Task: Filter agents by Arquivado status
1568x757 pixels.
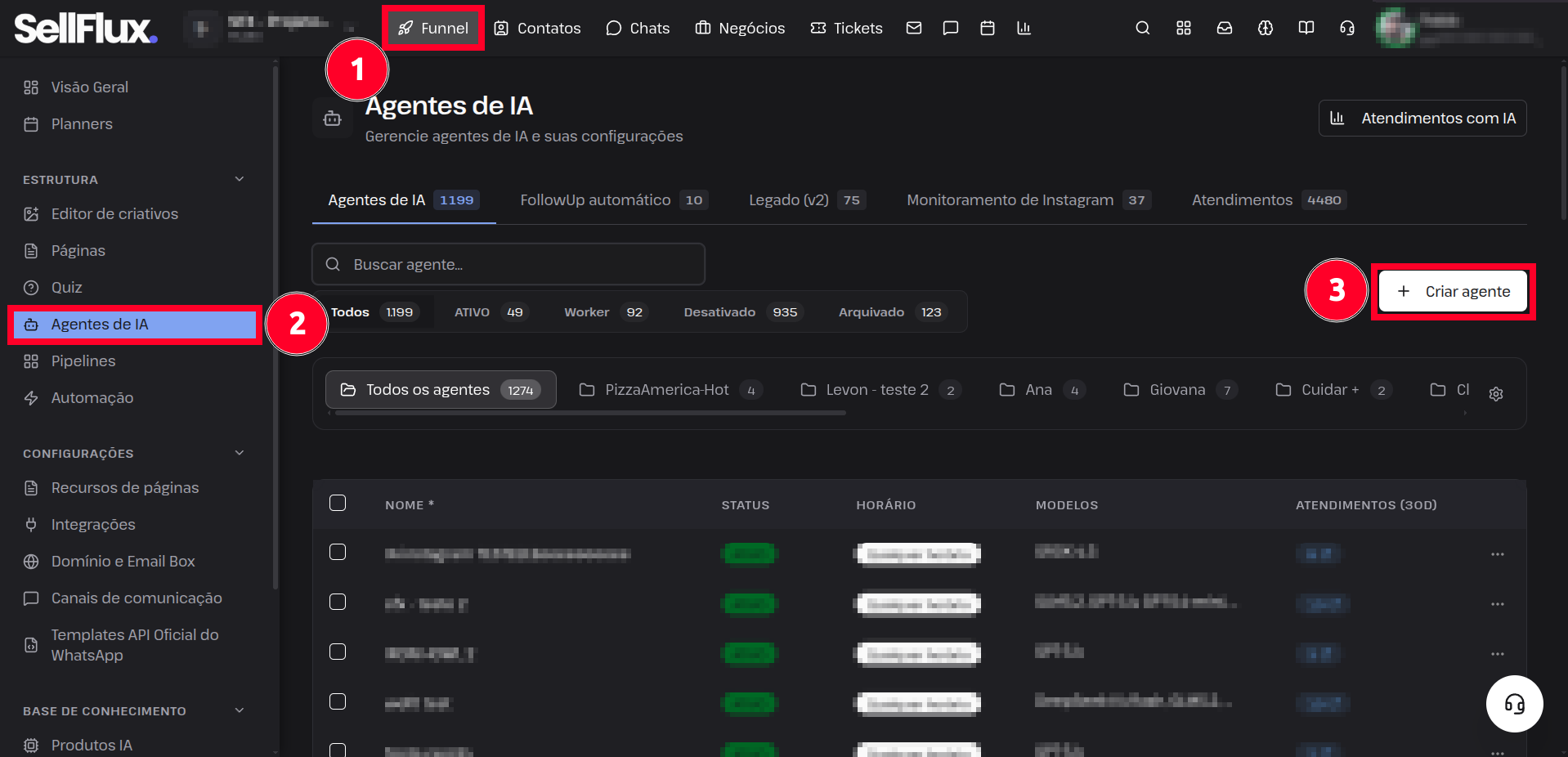Action: point(892,312)
